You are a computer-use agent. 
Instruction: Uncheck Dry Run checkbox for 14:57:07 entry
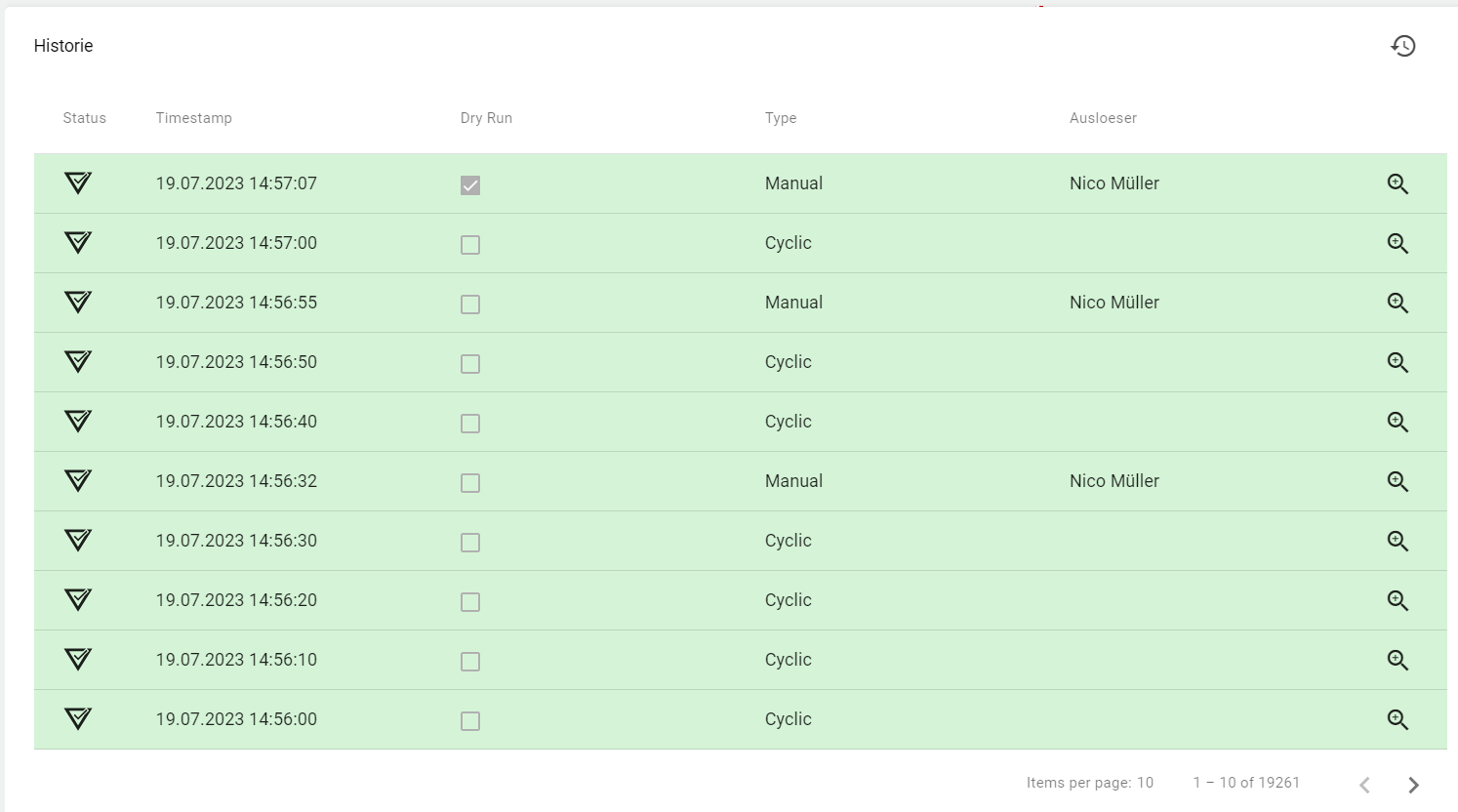[470, 185]
